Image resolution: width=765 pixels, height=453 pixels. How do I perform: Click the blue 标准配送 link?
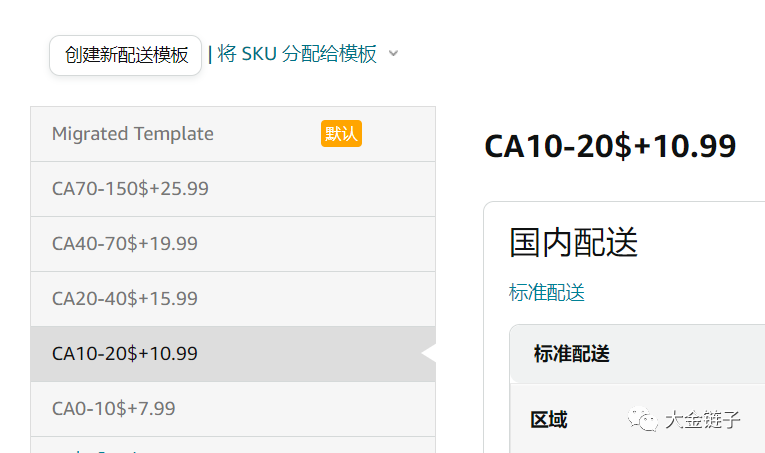point(546,293)
